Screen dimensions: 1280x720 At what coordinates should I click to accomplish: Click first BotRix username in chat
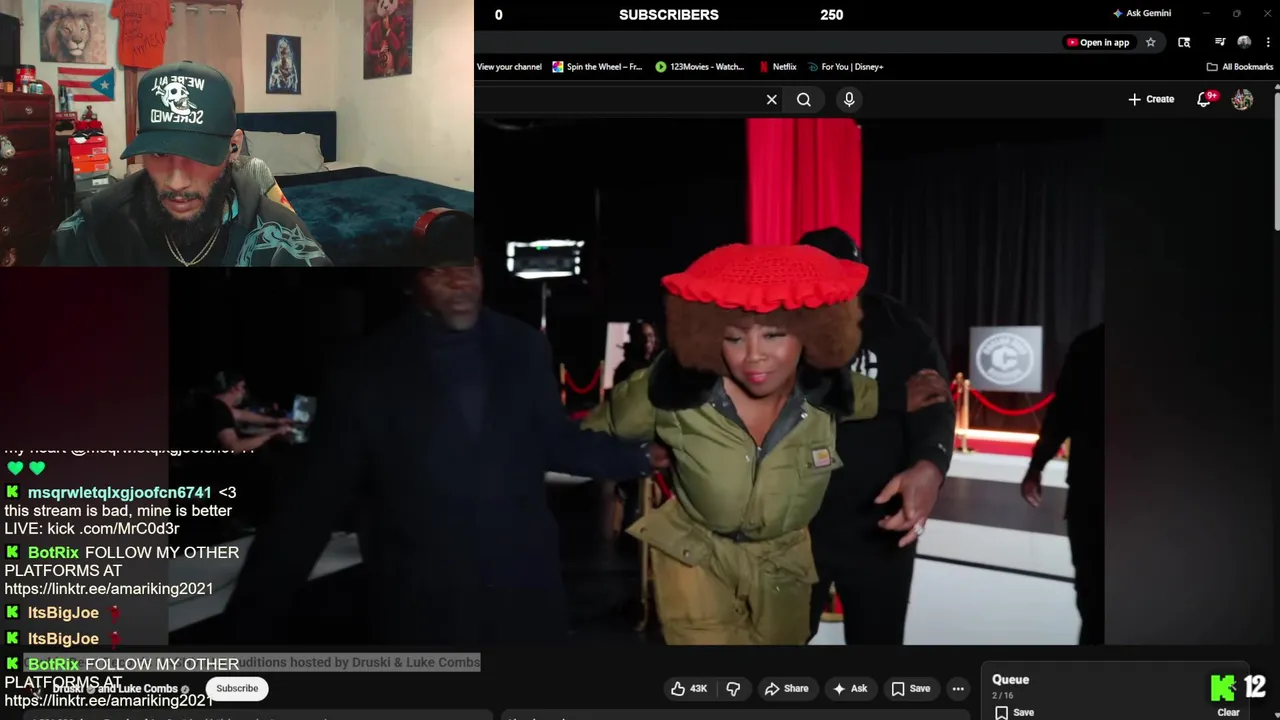(53, 553)
